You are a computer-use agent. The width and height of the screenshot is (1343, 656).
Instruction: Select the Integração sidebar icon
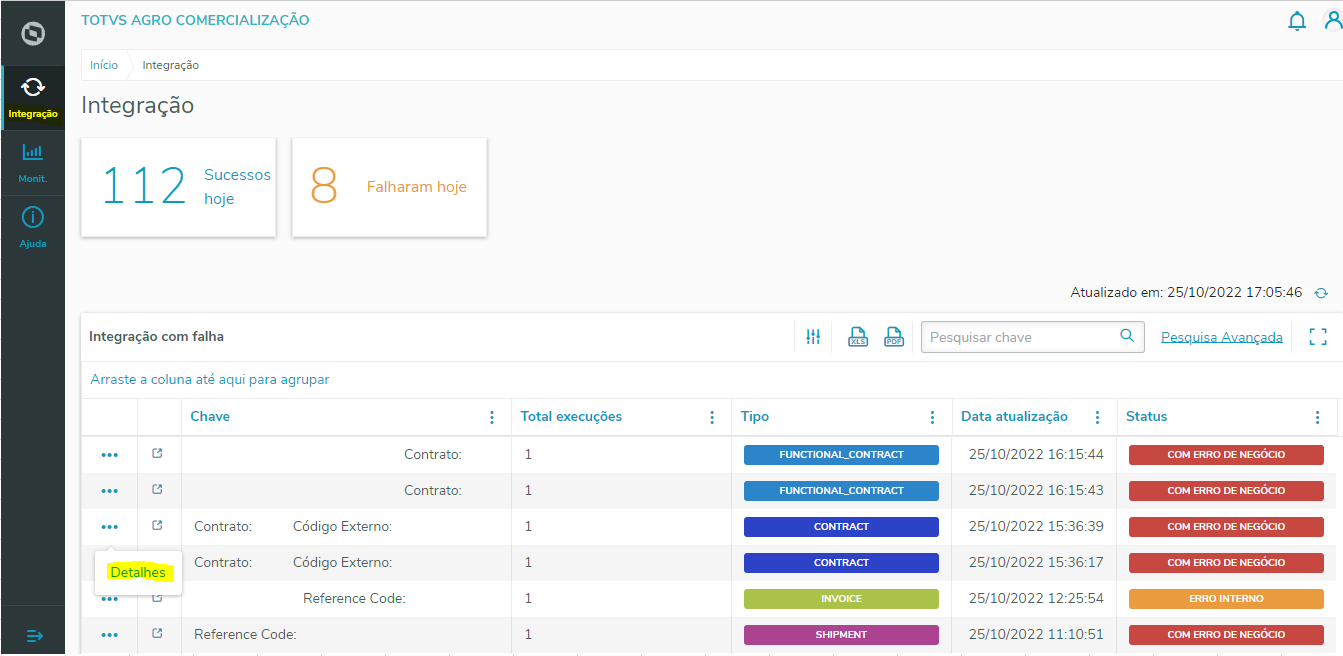(33, 87)
